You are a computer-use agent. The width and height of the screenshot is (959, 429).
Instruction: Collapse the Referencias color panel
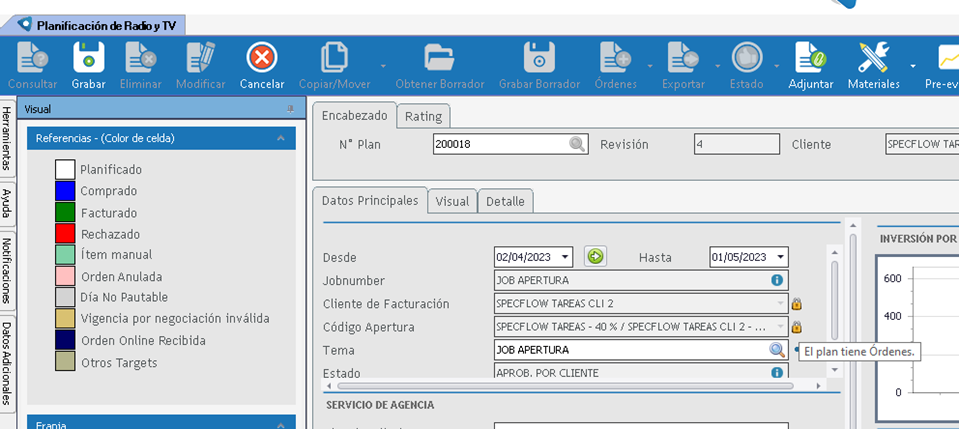(x=281, y=138)
